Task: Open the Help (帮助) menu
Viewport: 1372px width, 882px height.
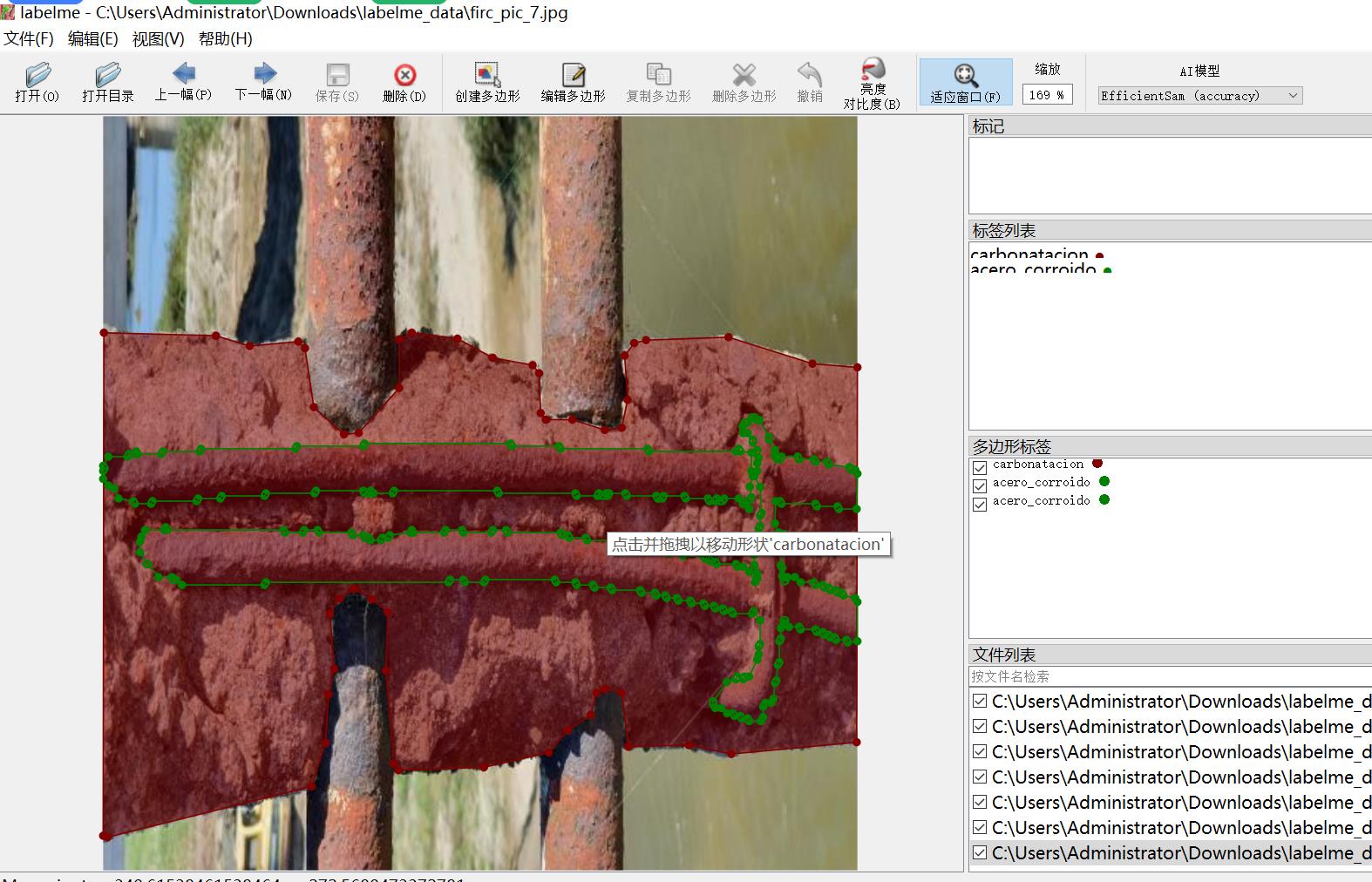Action: [225, 38]
